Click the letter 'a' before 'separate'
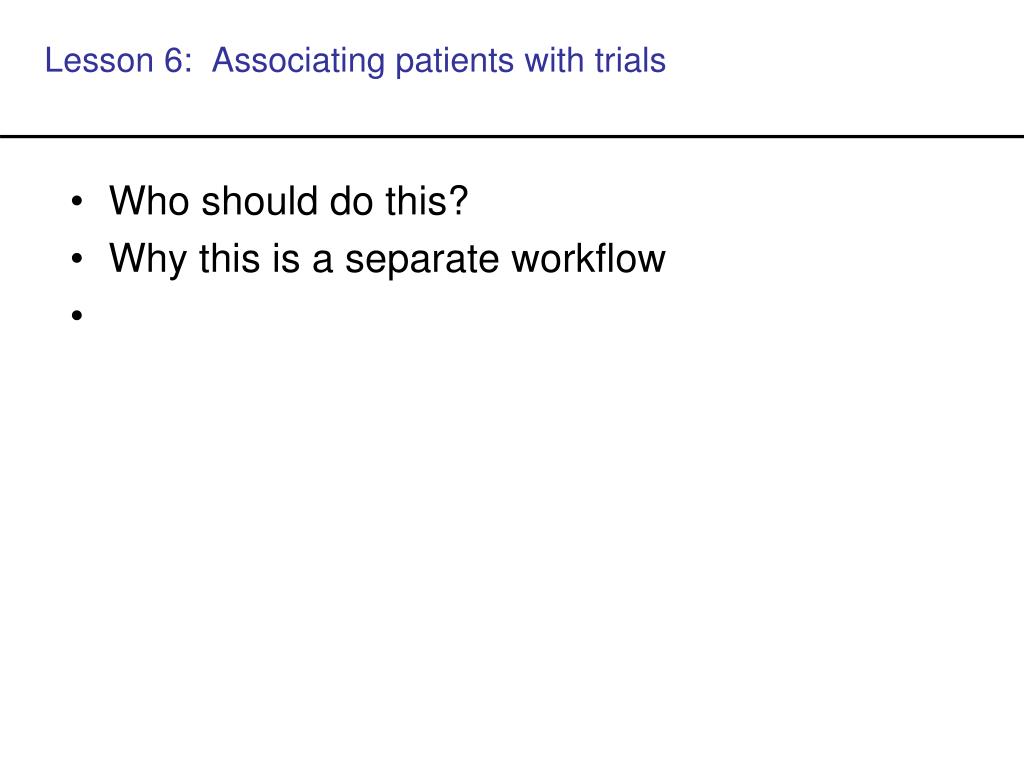Screen dimensions: 1024x768 coord(323,261)
